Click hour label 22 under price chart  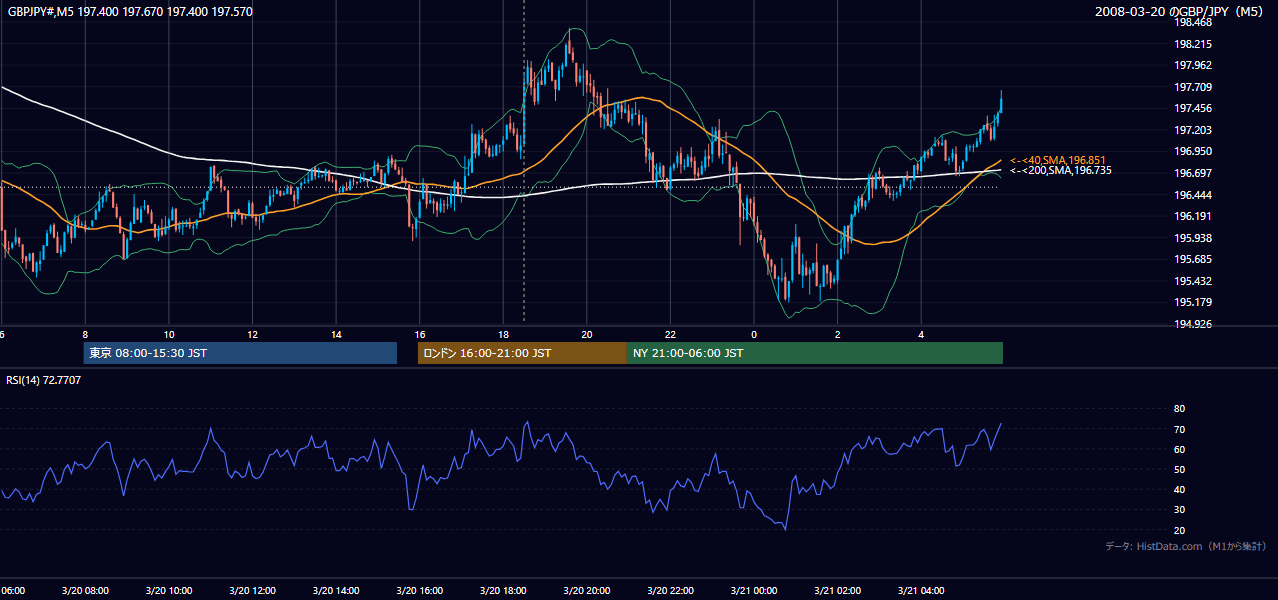pyautogui.click(x=670, y=334)
